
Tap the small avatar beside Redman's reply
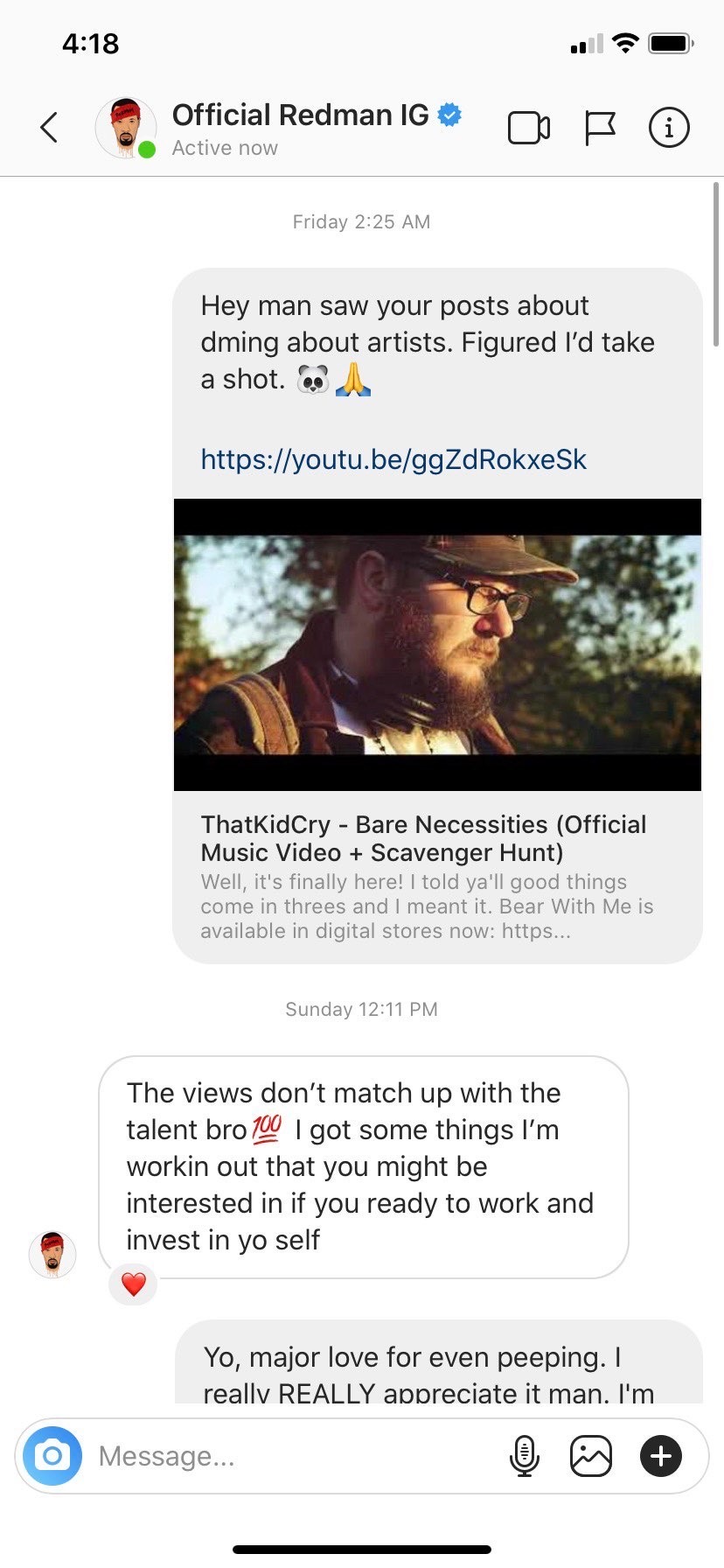tap(52, 1254)
